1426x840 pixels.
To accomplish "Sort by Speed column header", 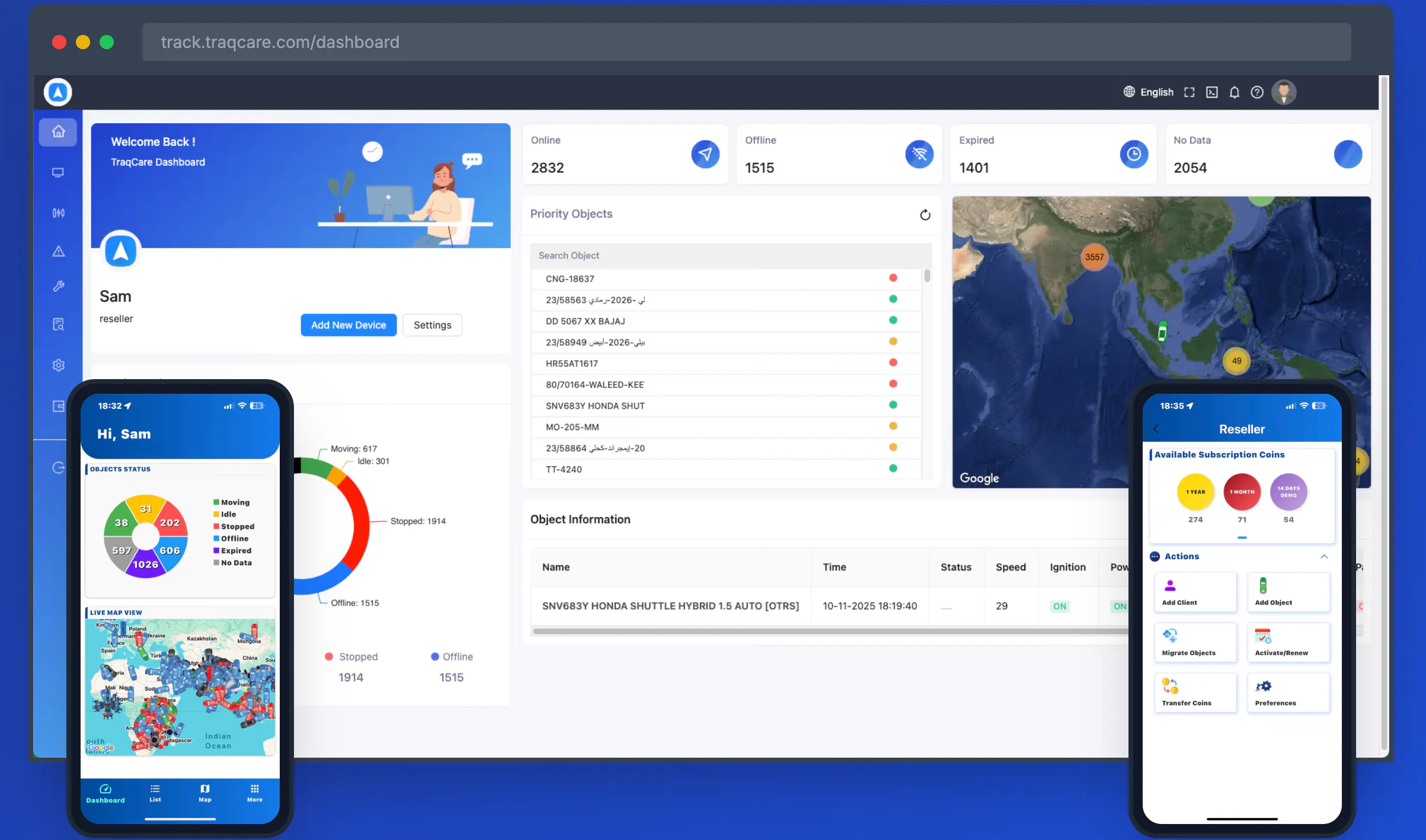I will point(1011,567).
